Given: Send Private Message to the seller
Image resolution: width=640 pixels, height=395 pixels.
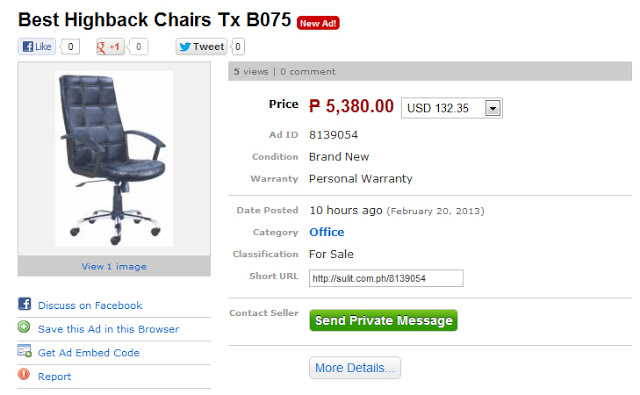Looking at the screenshot, I should [x=383, y=320].
